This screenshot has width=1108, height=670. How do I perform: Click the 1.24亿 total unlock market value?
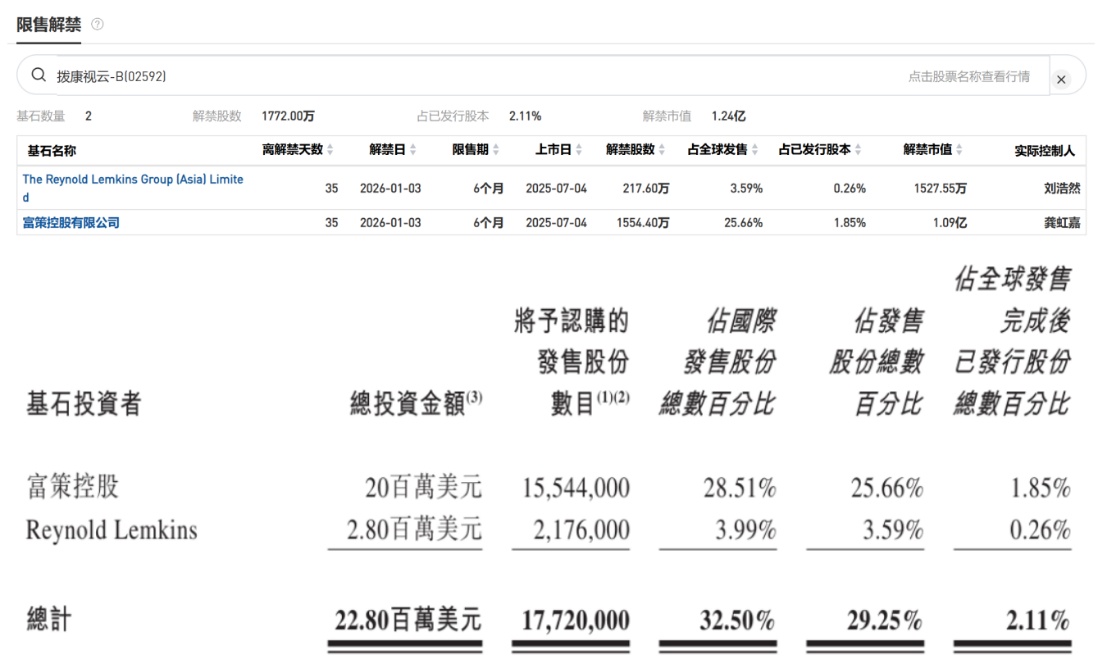pyautogui.click(x=728, y=116)
